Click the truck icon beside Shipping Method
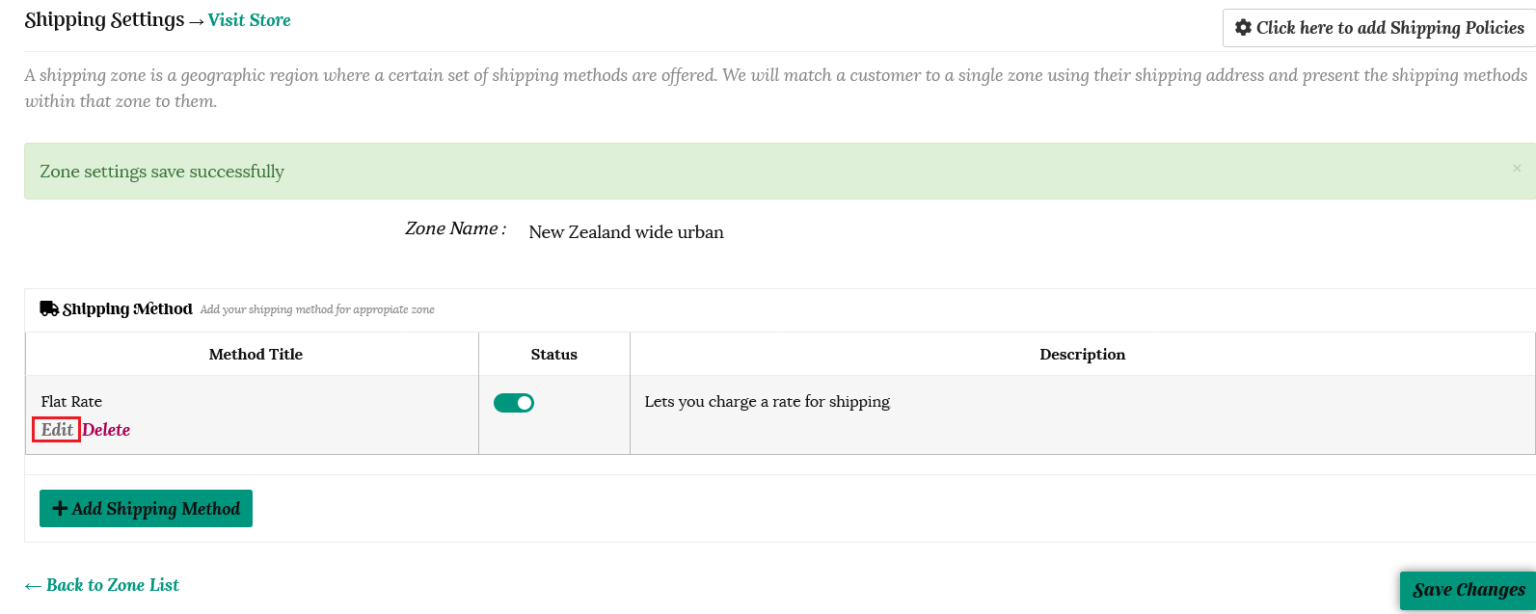Image resolution: width=1536 pixels, height=614 pixels. [49, 309]
